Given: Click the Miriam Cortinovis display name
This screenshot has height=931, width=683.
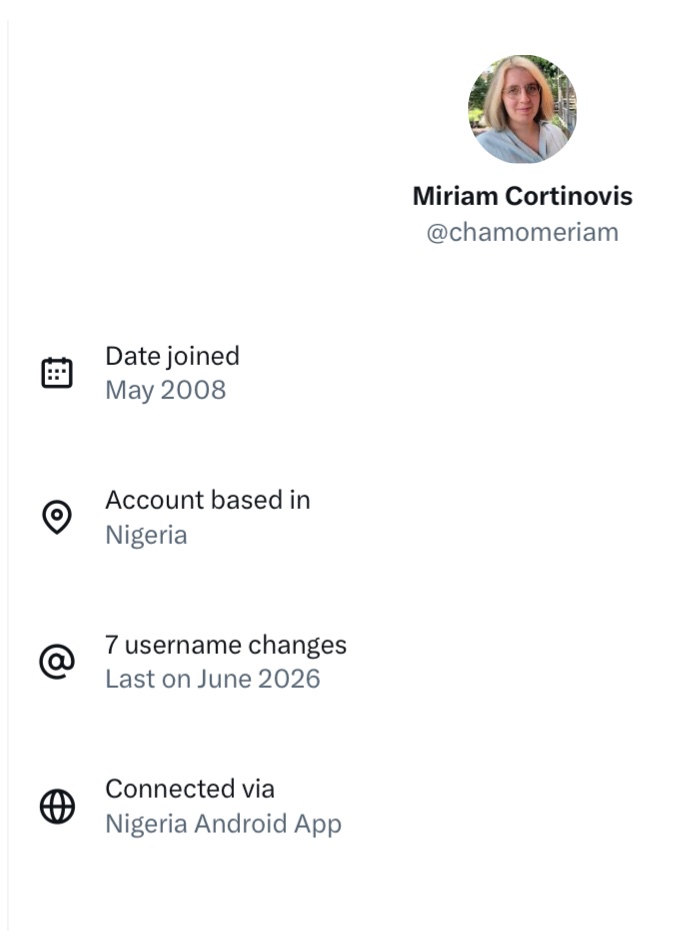Looking at the screenshot, I should coord(523,196).
